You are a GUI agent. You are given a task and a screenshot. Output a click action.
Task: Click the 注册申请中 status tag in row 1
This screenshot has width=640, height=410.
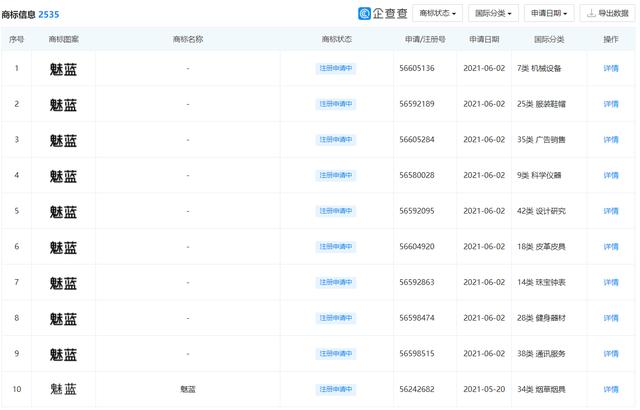click(336, 68)
